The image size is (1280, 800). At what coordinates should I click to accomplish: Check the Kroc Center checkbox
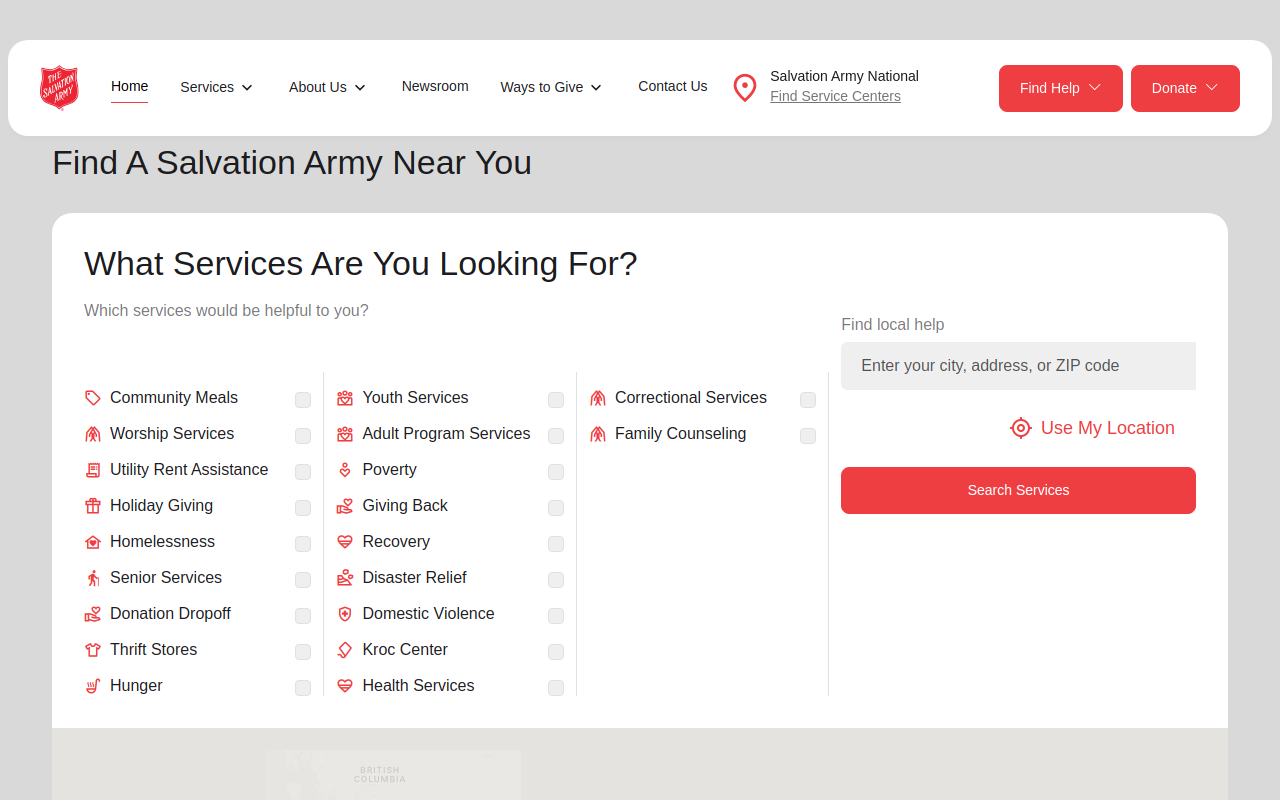coord(556,652)
